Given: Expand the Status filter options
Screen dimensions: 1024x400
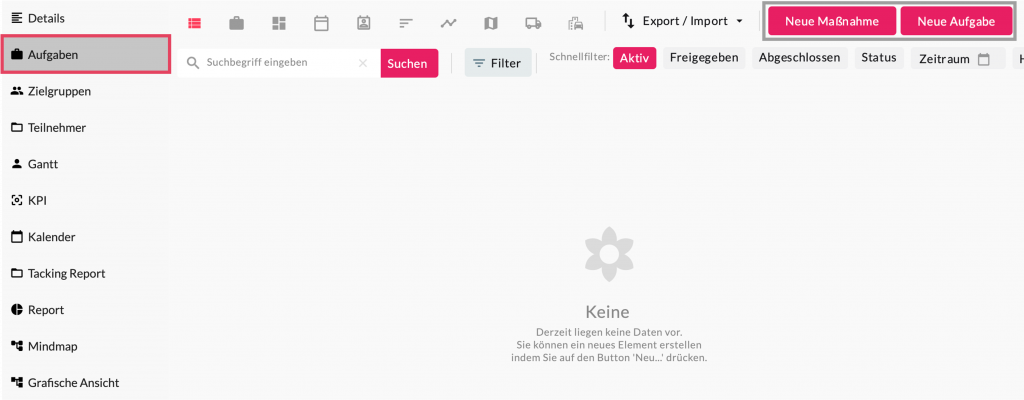Looking at the screenshot, I should 878,58.
